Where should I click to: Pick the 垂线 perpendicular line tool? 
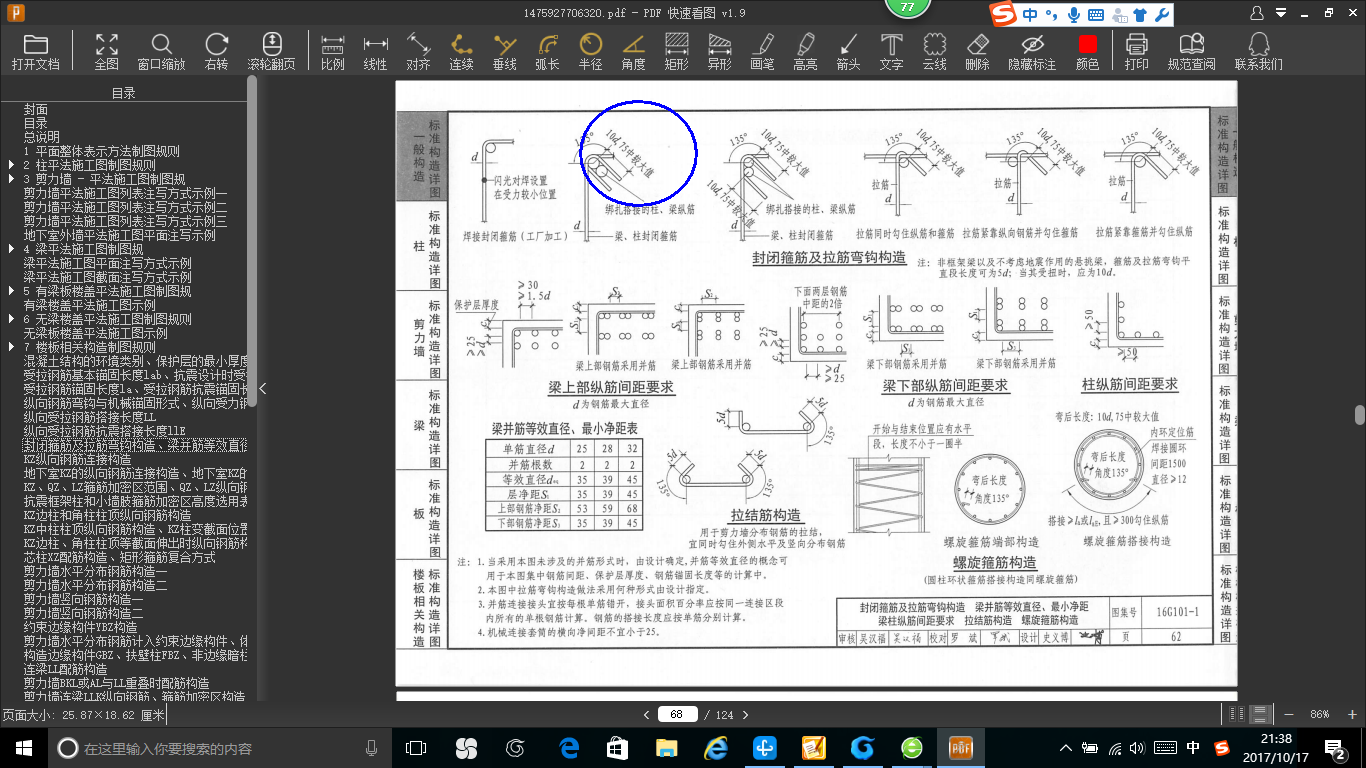tap(505, 51)
